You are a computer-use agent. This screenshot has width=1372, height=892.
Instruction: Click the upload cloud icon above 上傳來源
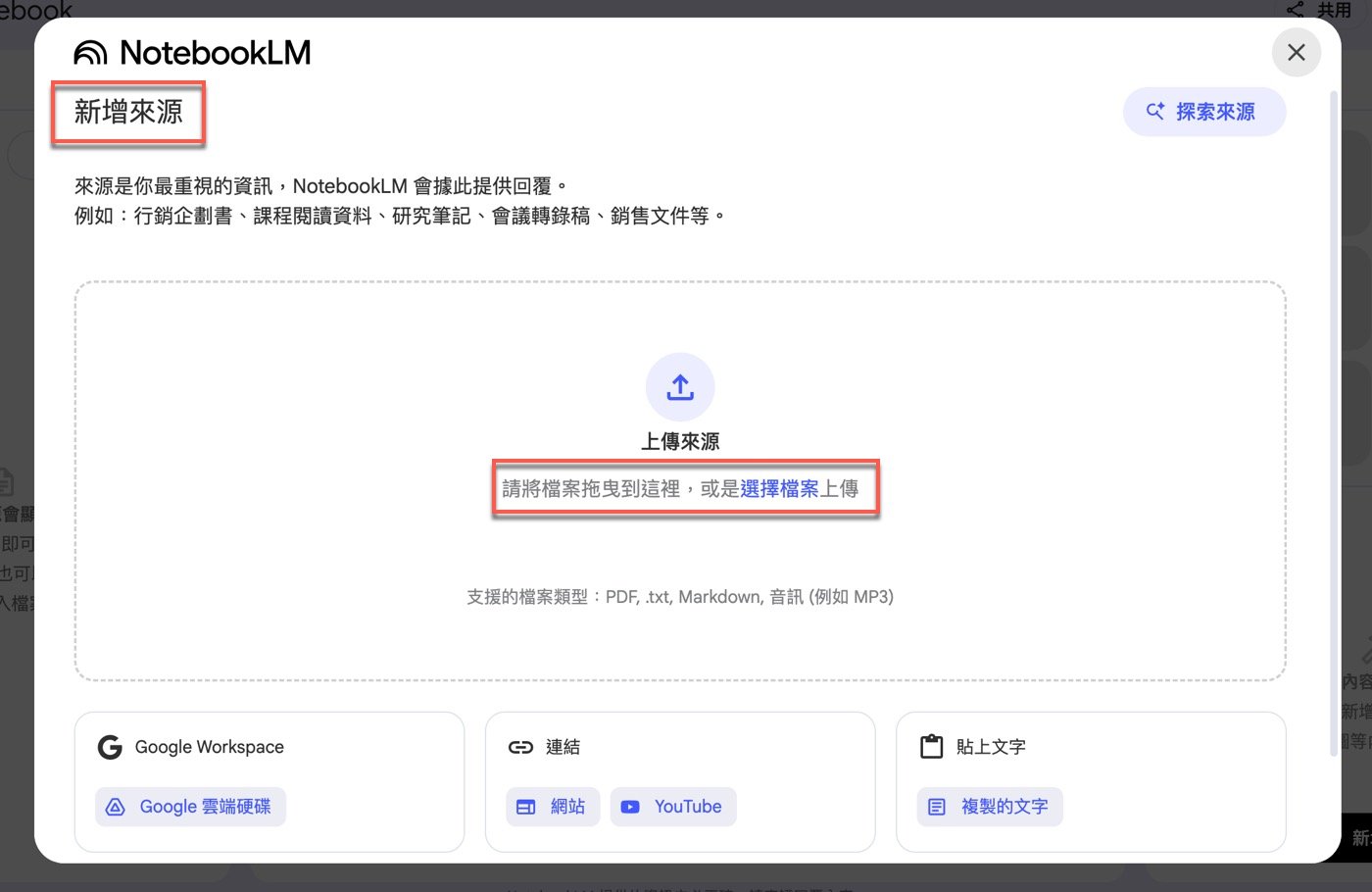(x=680, y=386)
